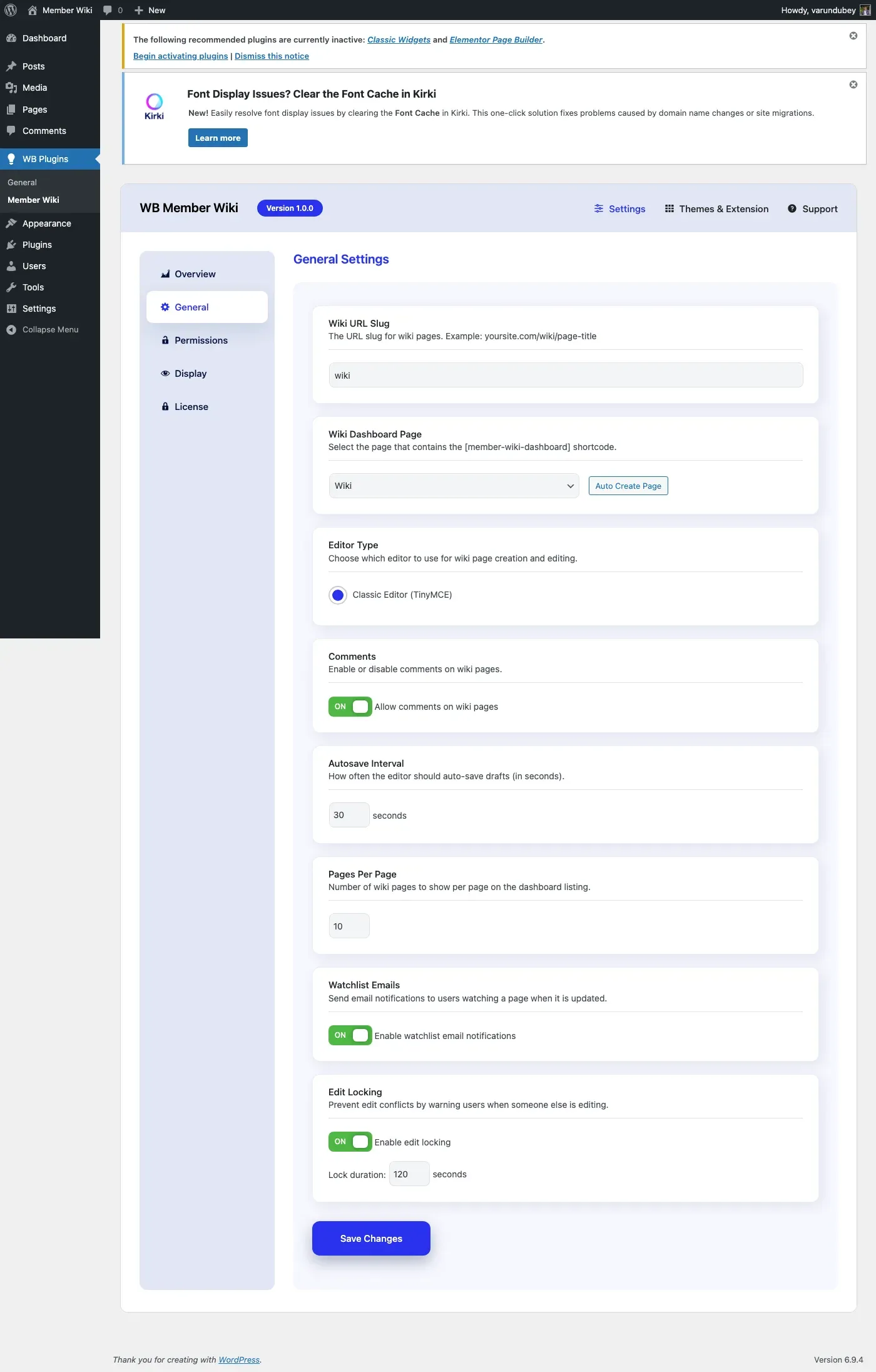Open the Settings tab in plugin header

[619, 209]
